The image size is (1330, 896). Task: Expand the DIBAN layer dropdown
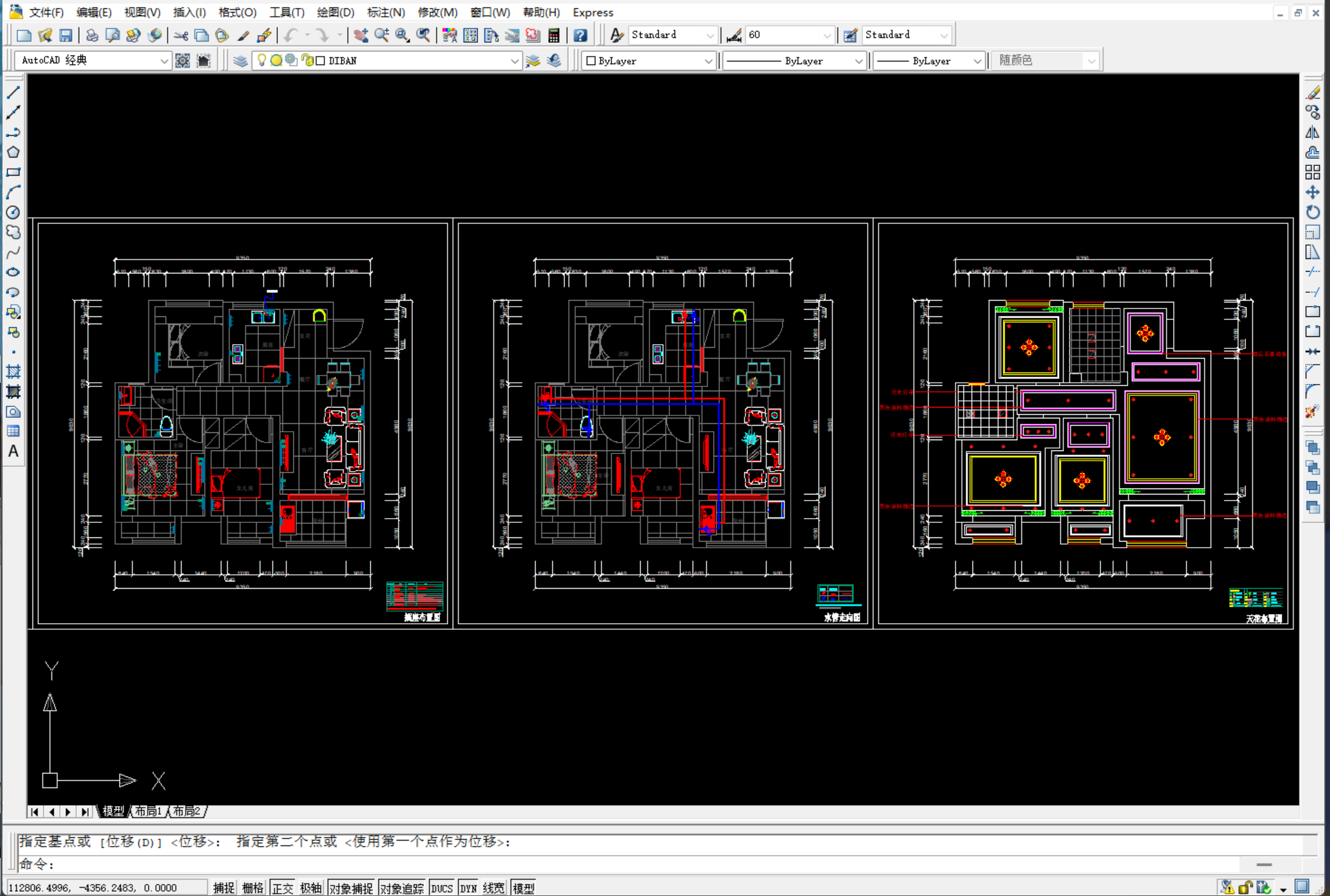(514, 60)
